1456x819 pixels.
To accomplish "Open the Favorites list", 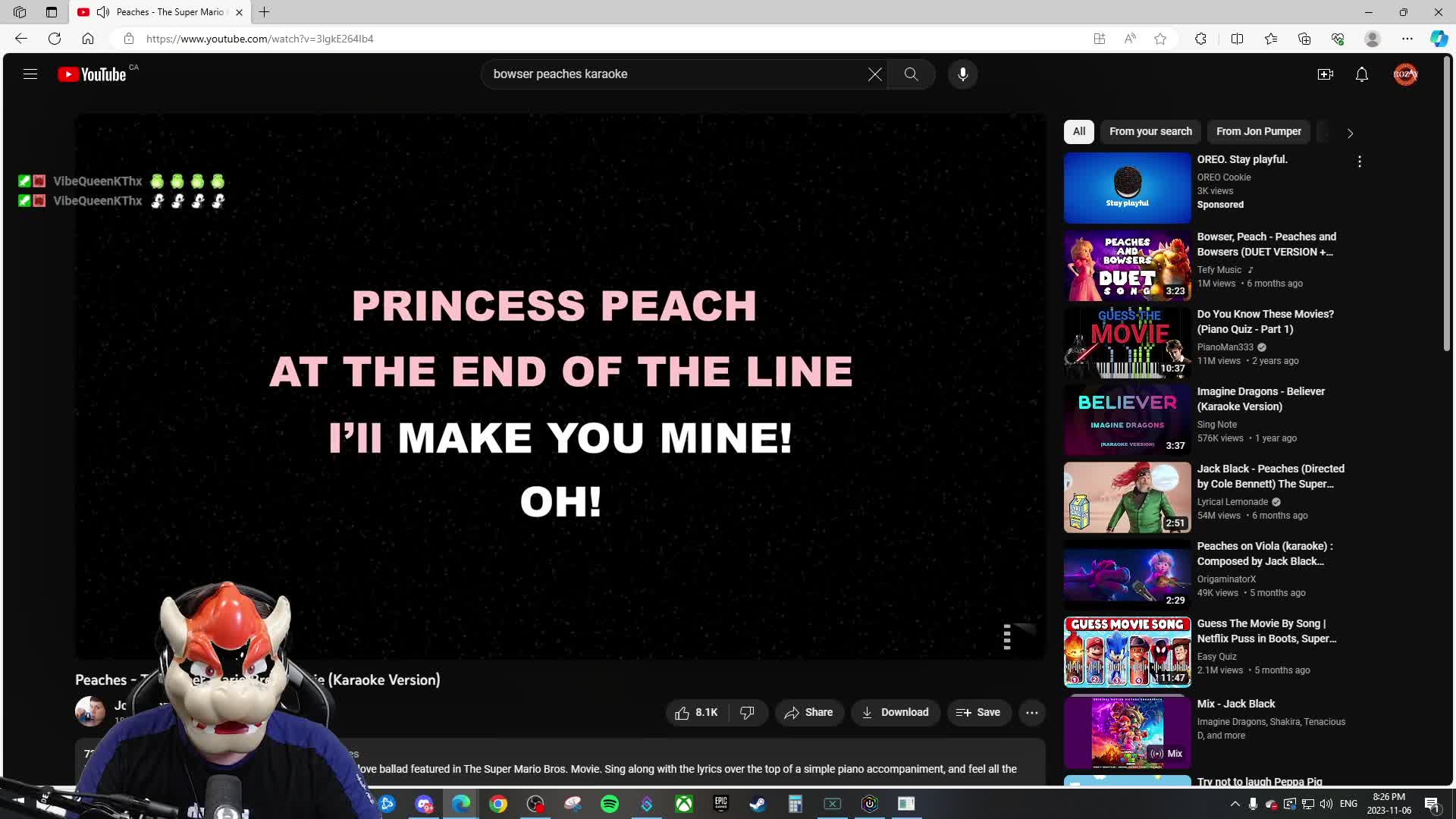I will 1271,39.
